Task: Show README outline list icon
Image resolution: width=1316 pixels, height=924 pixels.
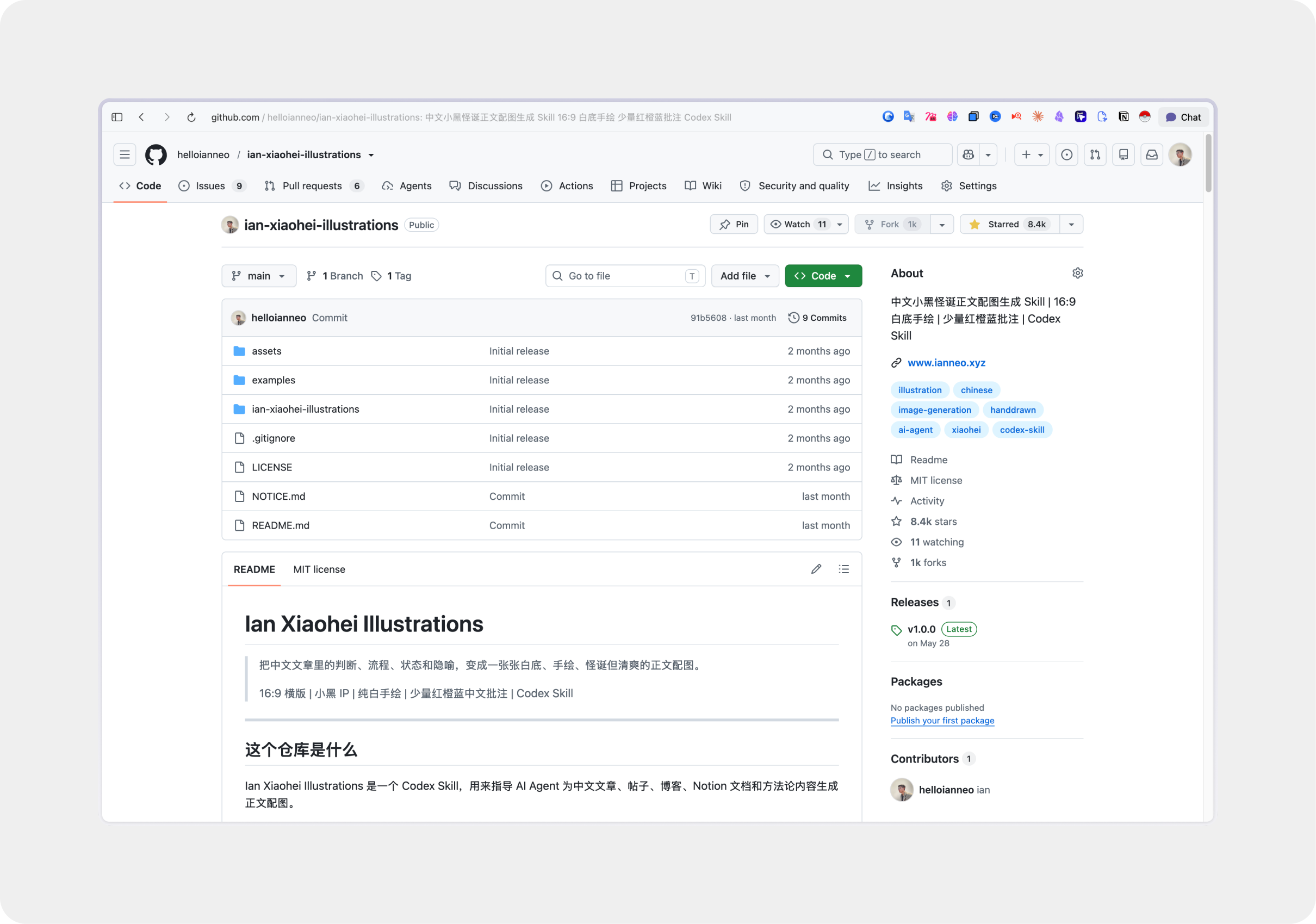Action: pos(843,569)
